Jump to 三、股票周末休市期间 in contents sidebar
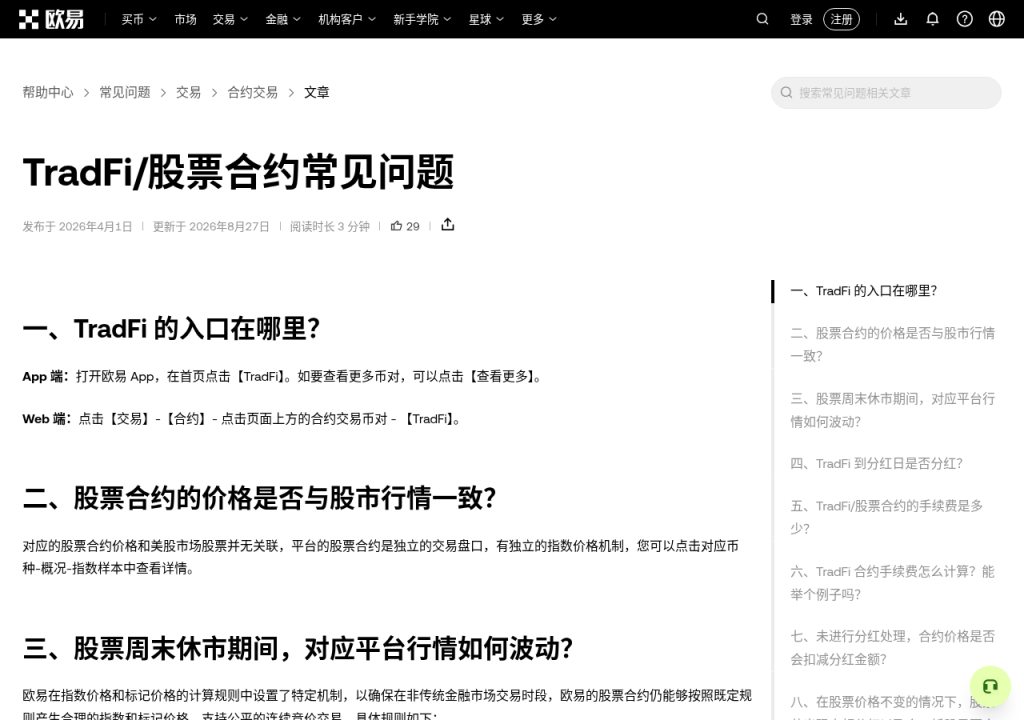This screenshot has width=1024, height=720. point(893,410)
